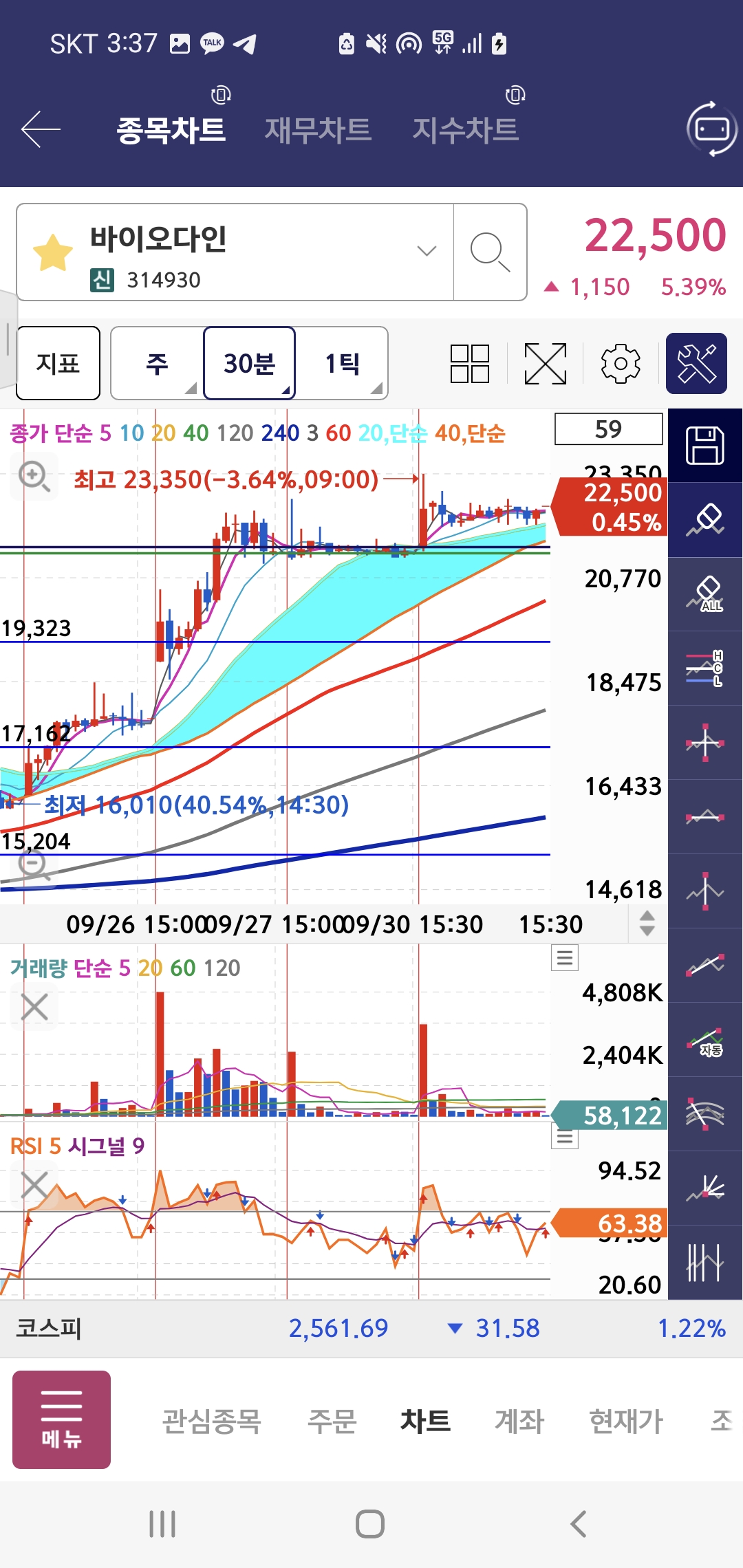
Task: Tap the 종가 단순 moving average legend
Action: (257, 433)
